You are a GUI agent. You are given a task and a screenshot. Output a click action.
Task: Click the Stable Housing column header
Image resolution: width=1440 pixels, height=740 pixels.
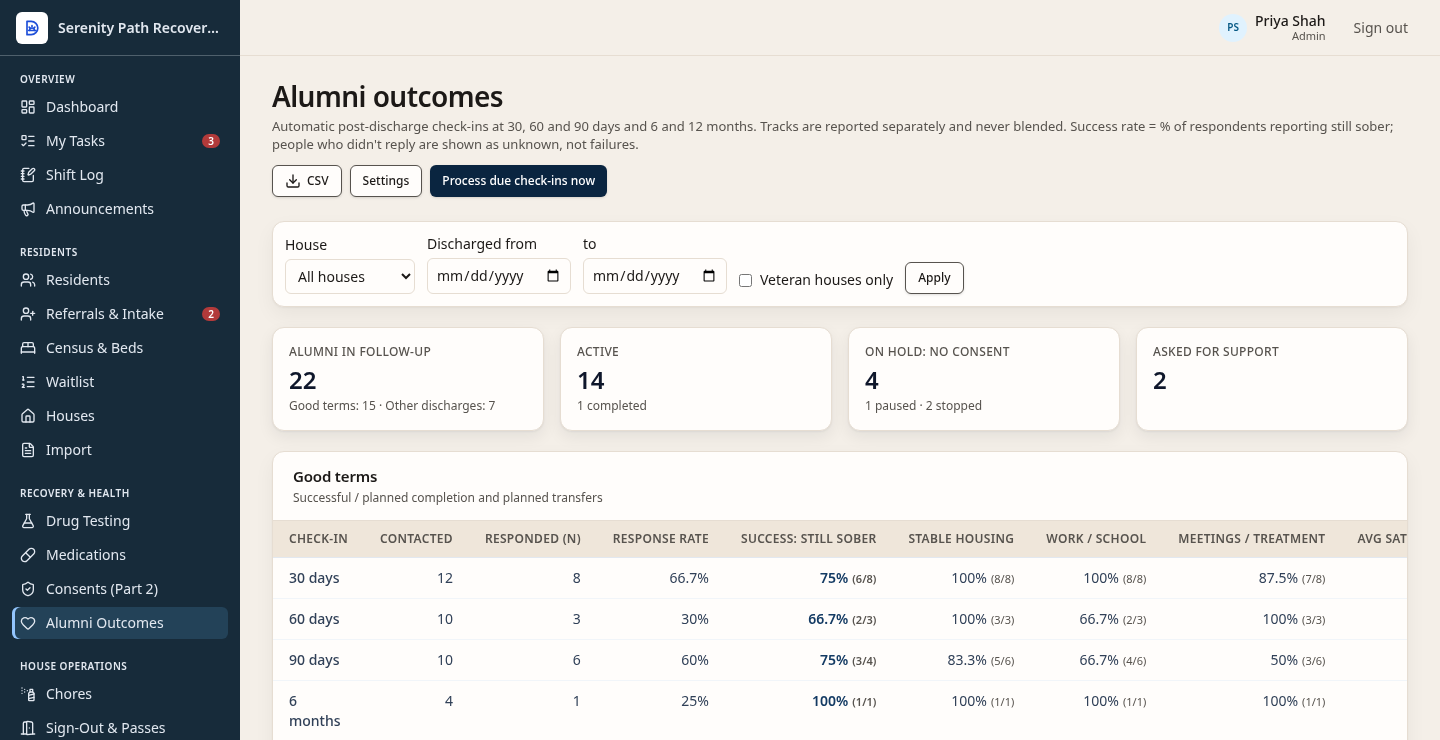tap(961, 539)
